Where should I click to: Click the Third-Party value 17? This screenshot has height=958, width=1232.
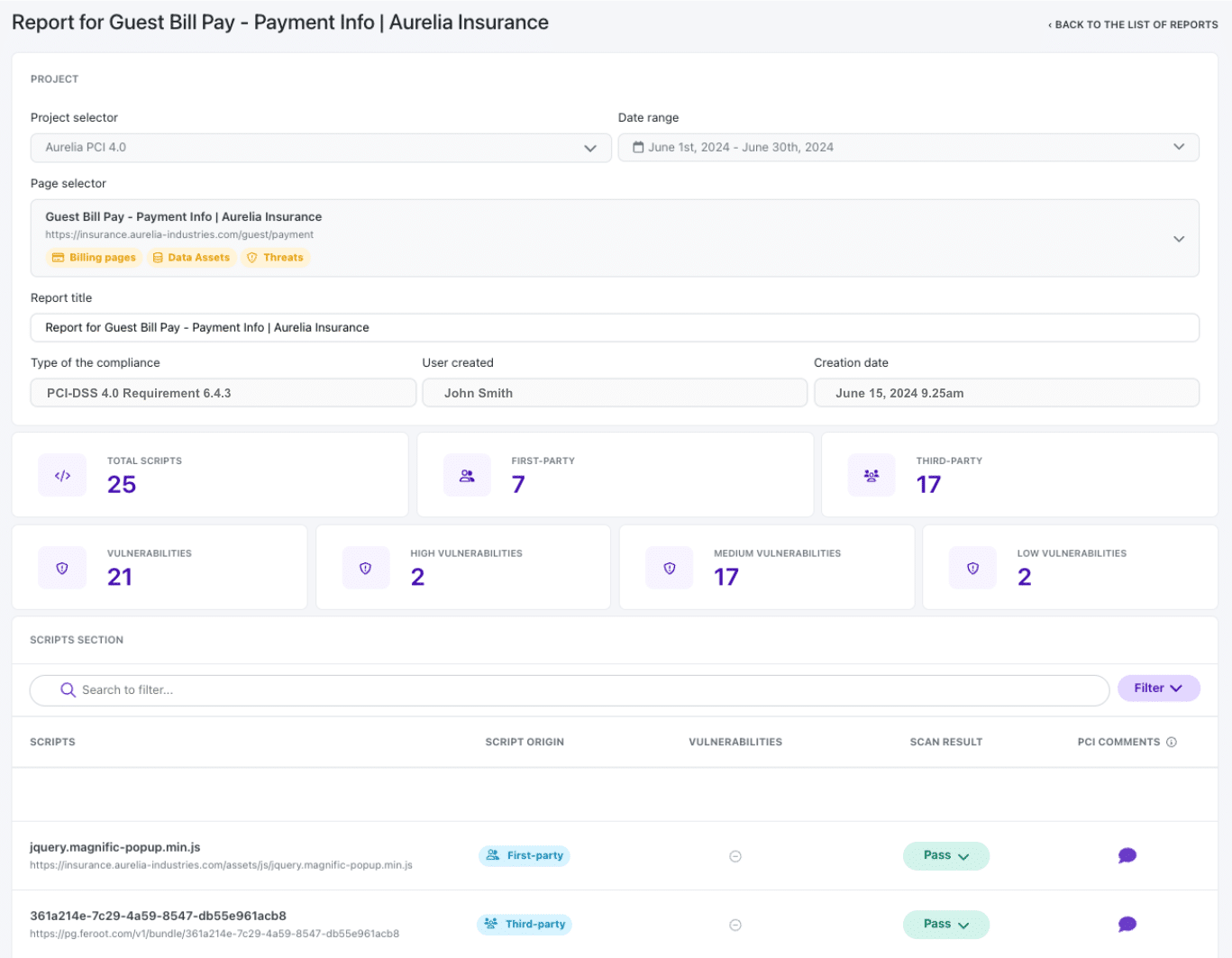click(928, 485)
